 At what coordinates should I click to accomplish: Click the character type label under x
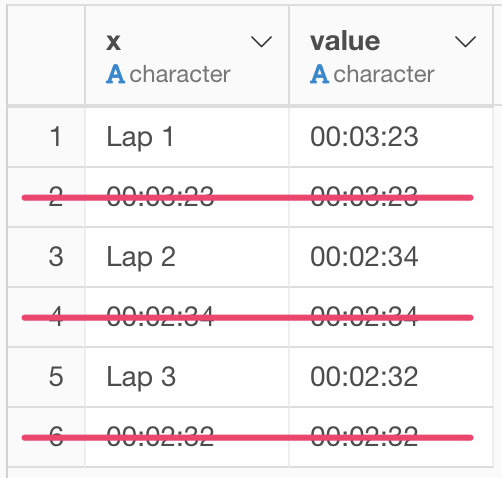coord(180,74)
